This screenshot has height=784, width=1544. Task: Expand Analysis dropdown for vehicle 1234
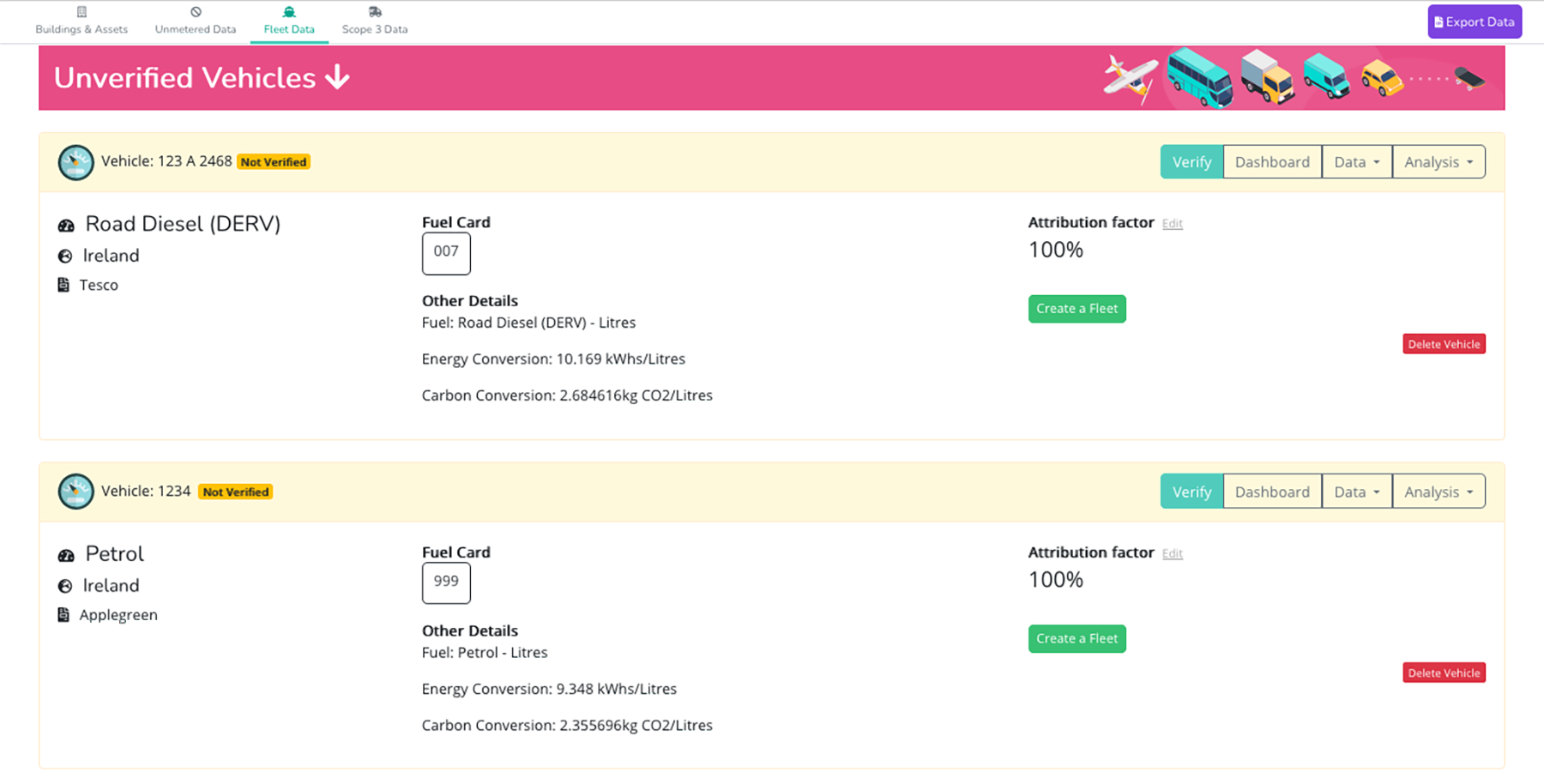pos(1438,492)
